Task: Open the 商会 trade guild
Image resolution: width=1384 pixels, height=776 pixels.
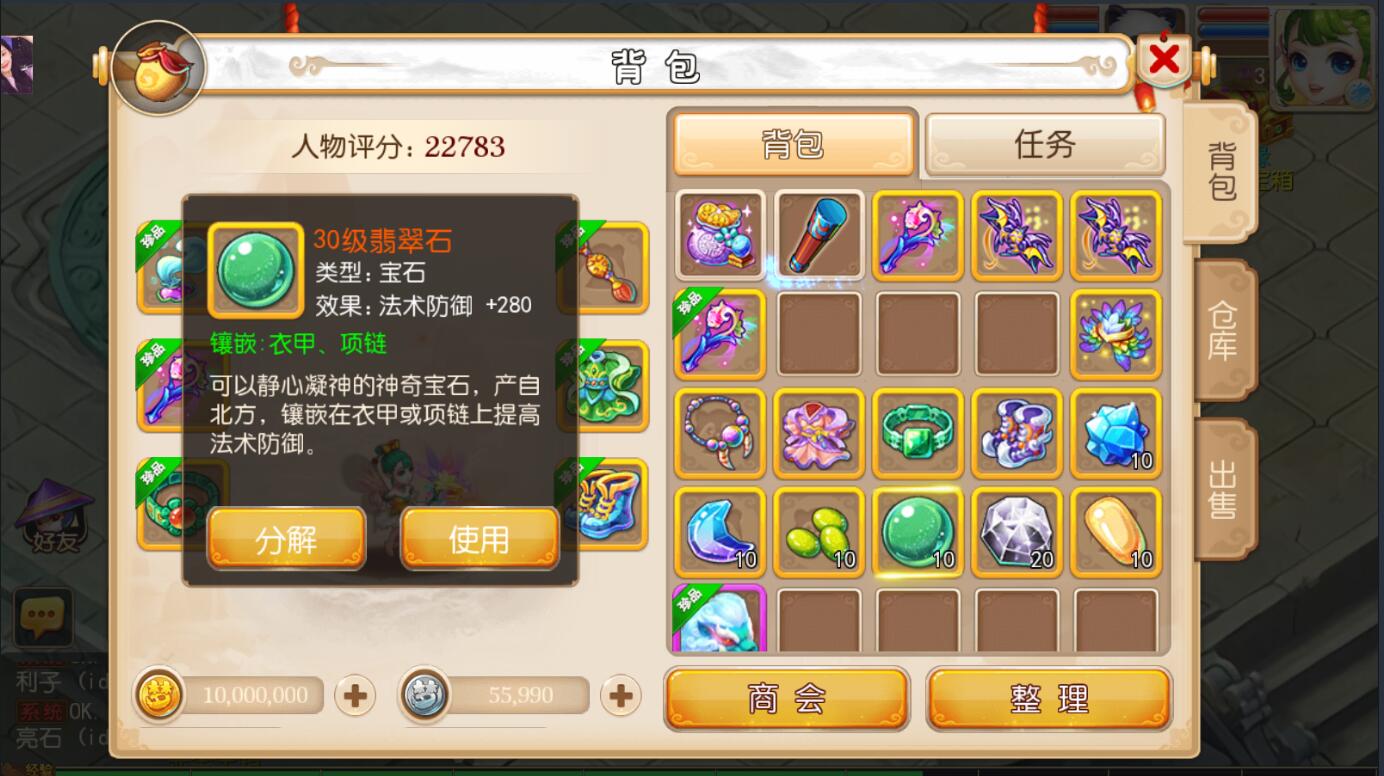Action: coord(786,698)
